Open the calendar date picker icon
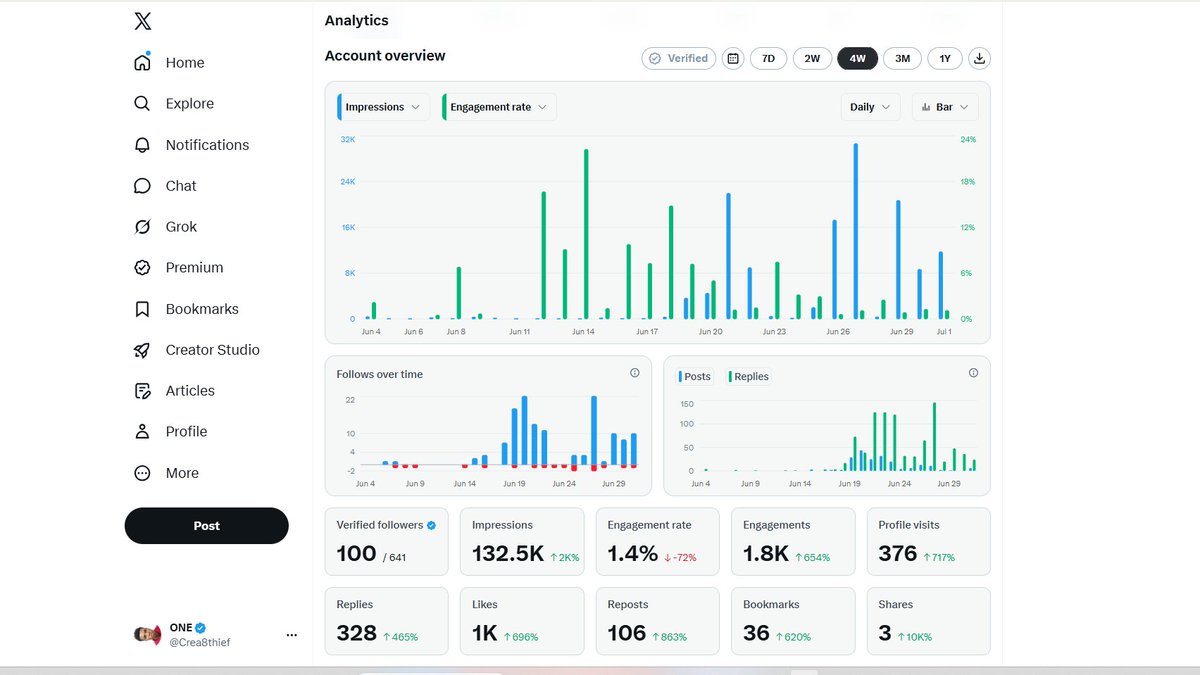The width and height of the screenshot is (1200, 675). [733, 58]
